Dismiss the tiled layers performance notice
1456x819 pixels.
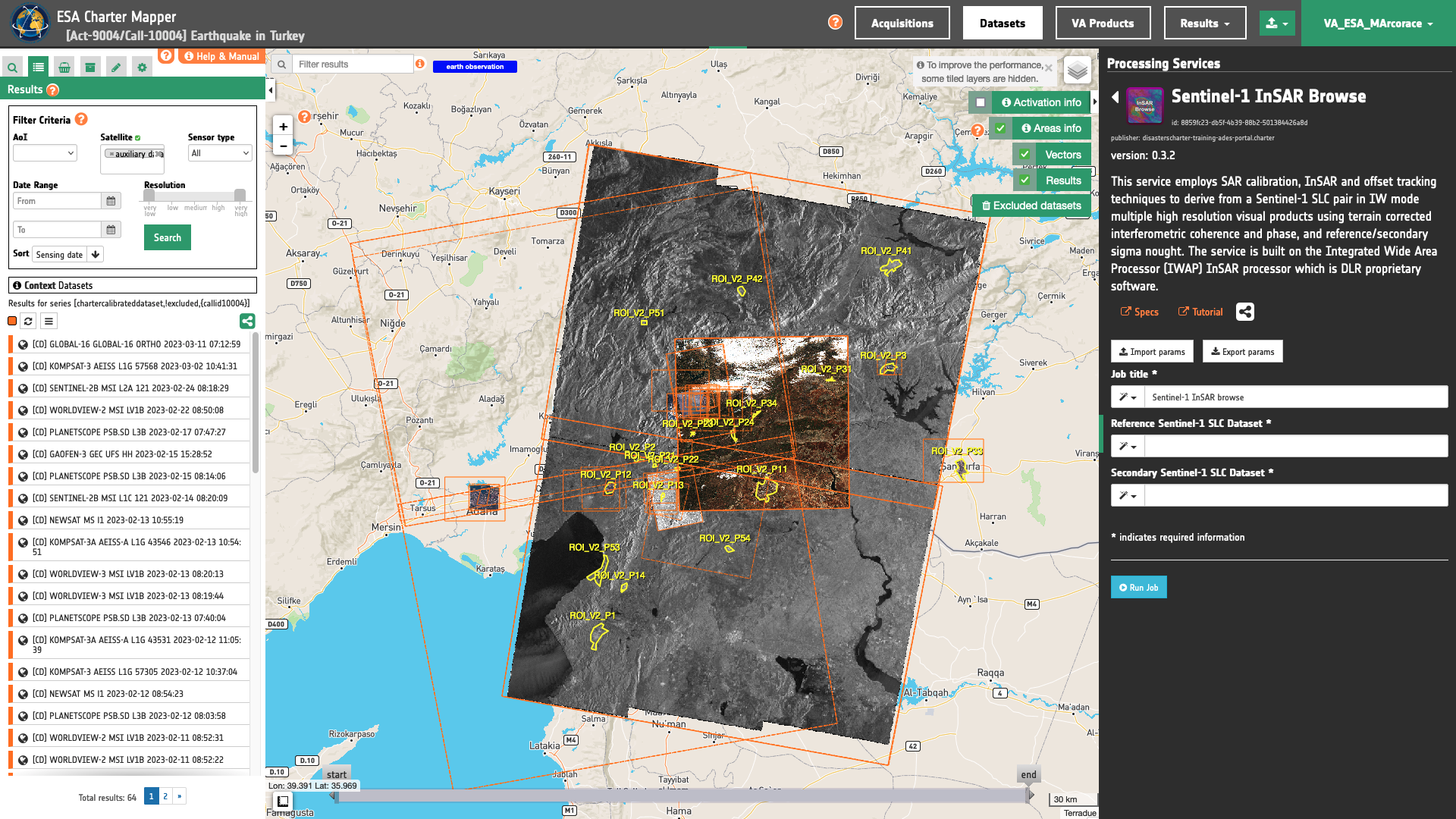click(1049, 67)
